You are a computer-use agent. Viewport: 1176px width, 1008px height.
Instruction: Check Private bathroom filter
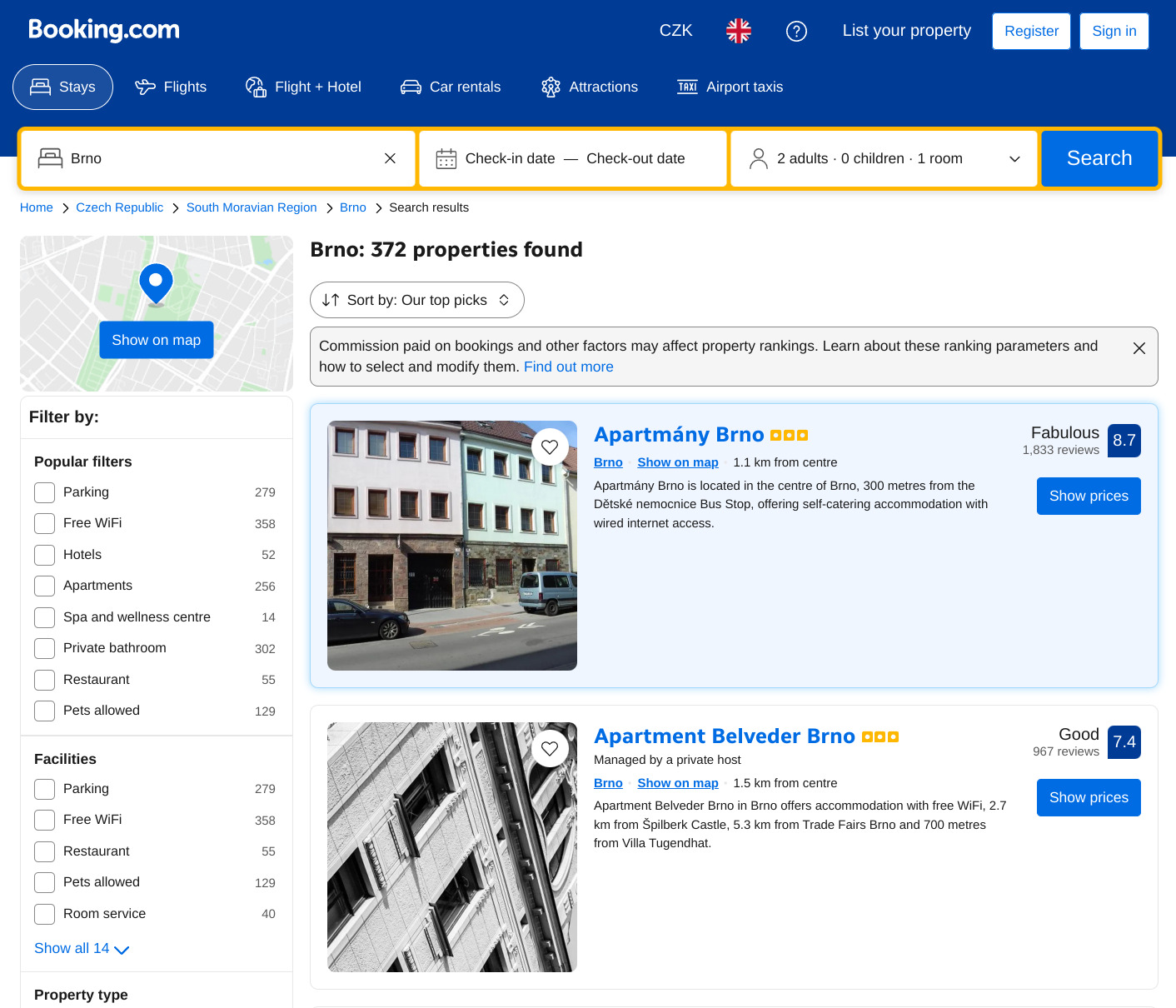coord(45,648)
